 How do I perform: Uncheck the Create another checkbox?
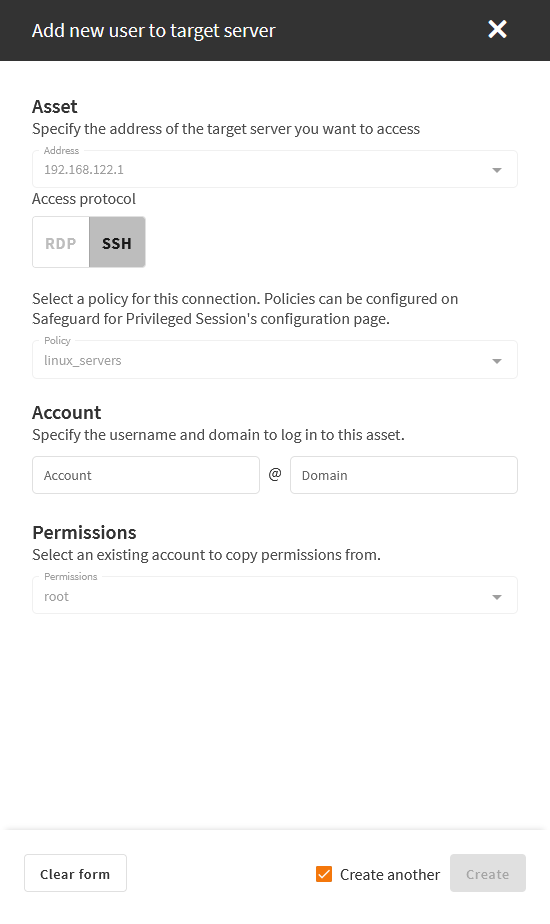[324, 874]
